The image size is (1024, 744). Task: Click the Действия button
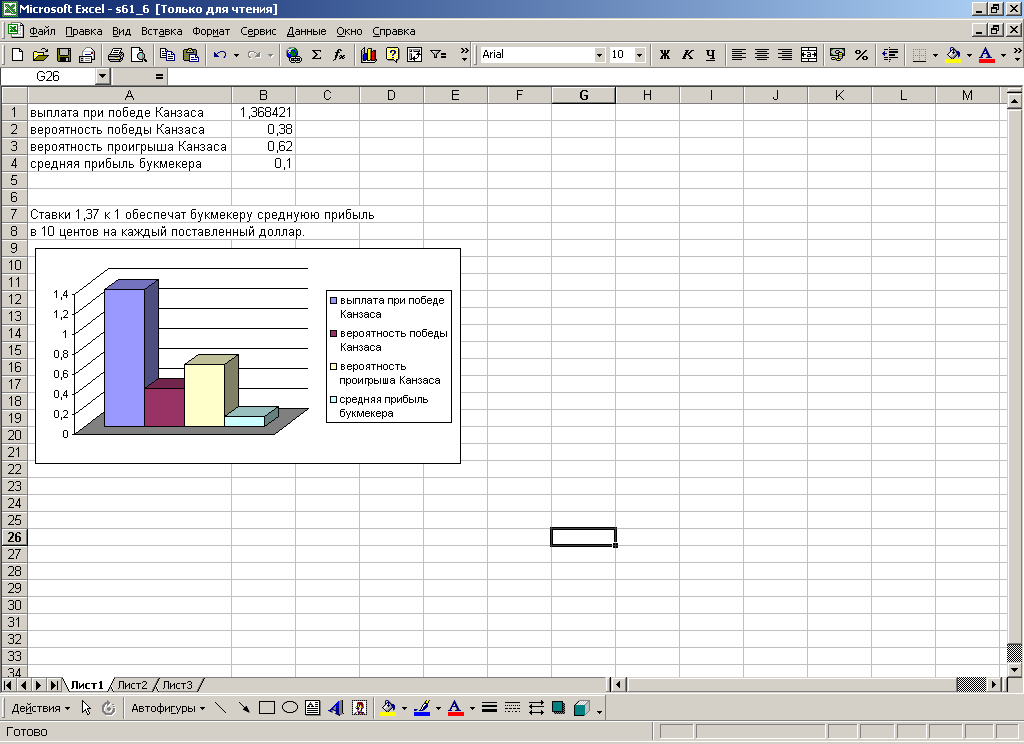41,708
